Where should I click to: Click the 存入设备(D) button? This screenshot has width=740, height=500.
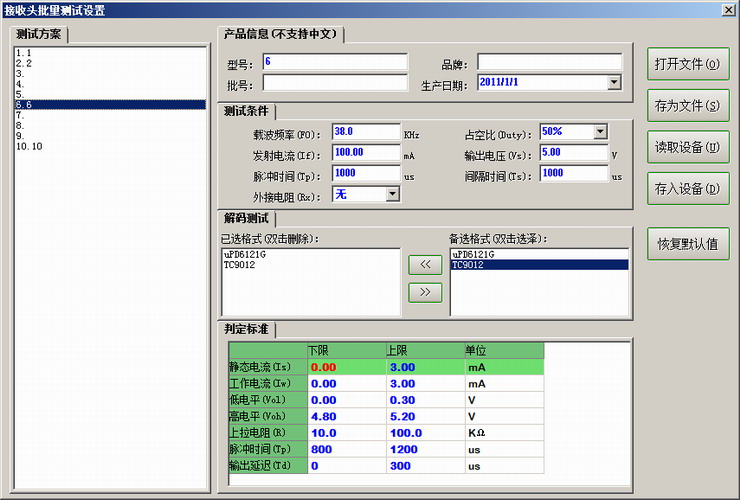[x=687, y=188]
